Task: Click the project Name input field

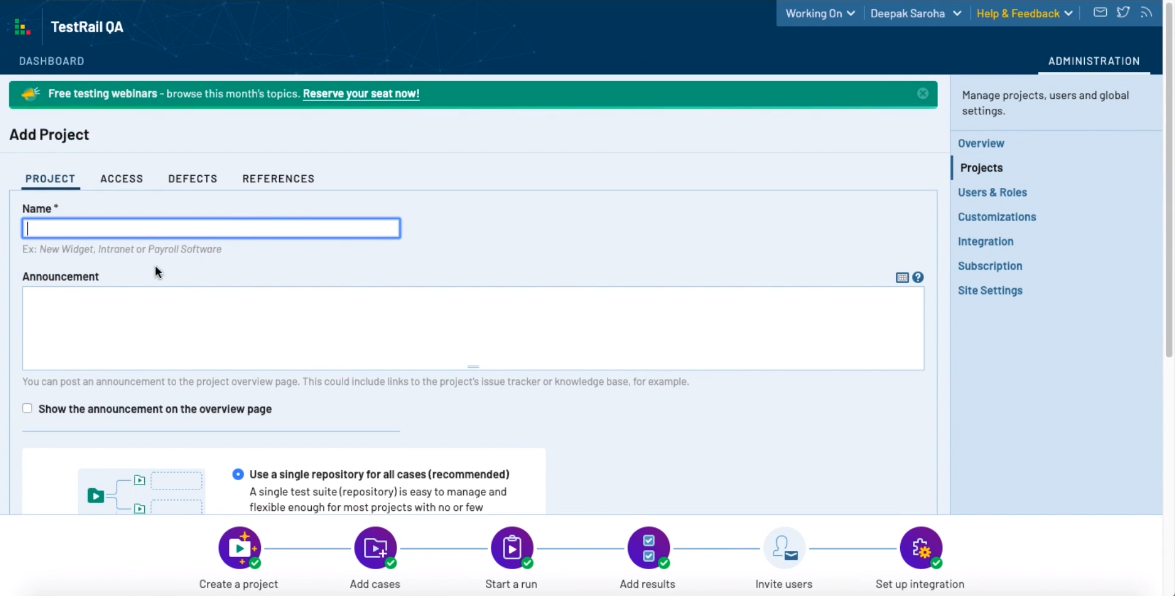Action: click(x=211, y=228)
